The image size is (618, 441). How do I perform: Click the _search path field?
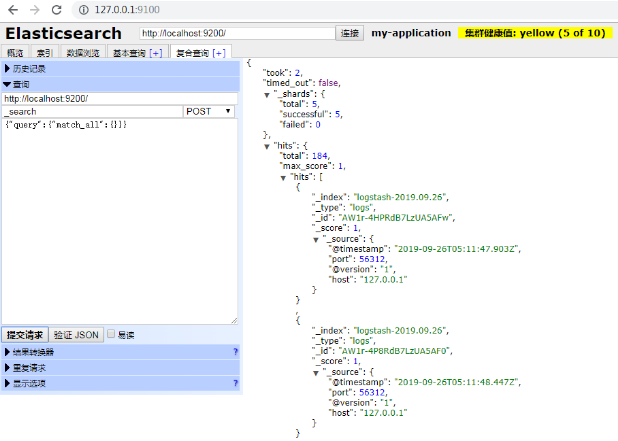click(92, 112)
